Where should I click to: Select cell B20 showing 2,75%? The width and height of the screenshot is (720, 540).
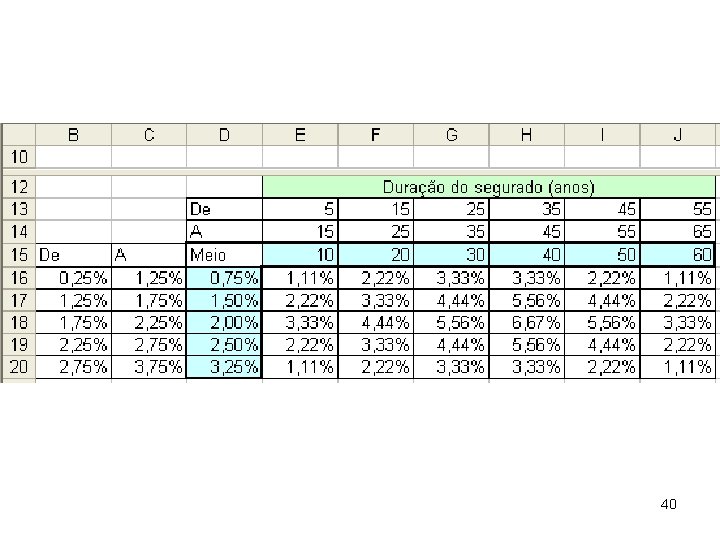click(74, 366)
